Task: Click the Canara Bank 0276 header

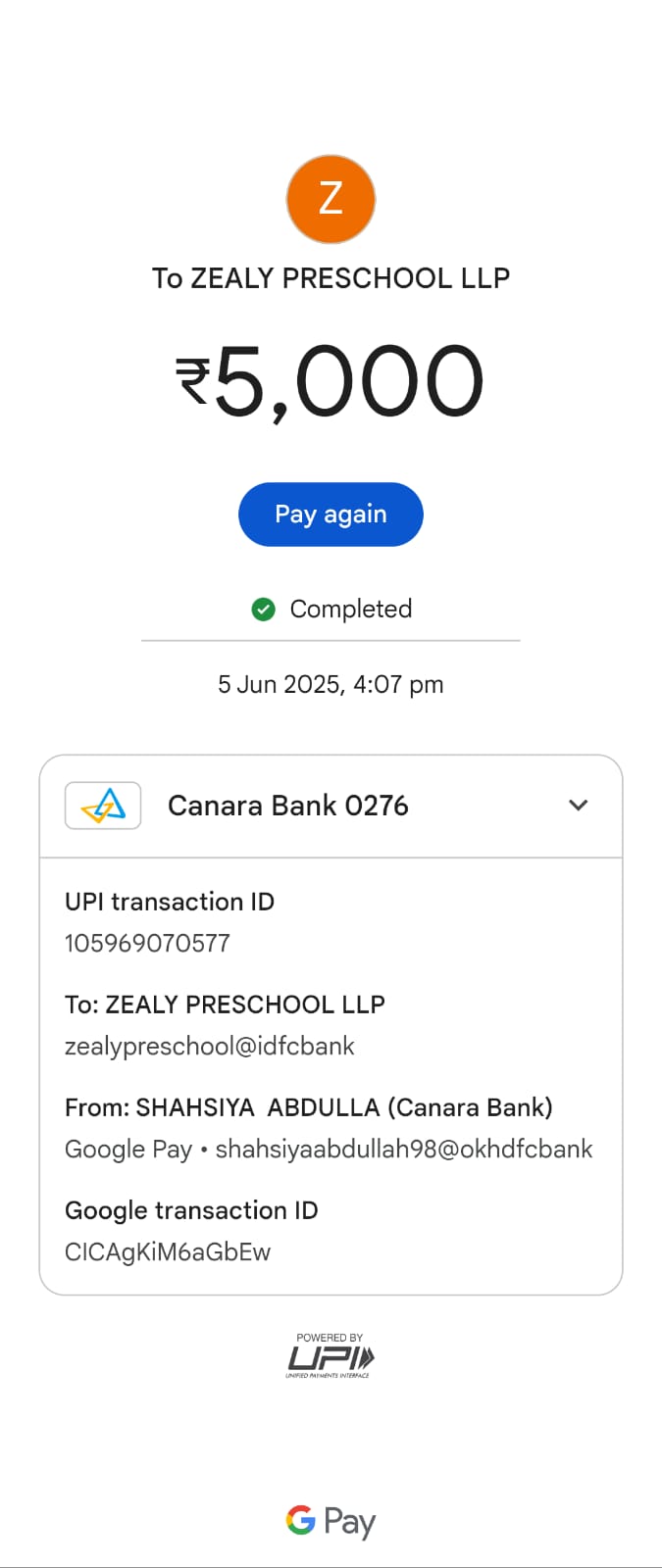Action: point(287,806)
